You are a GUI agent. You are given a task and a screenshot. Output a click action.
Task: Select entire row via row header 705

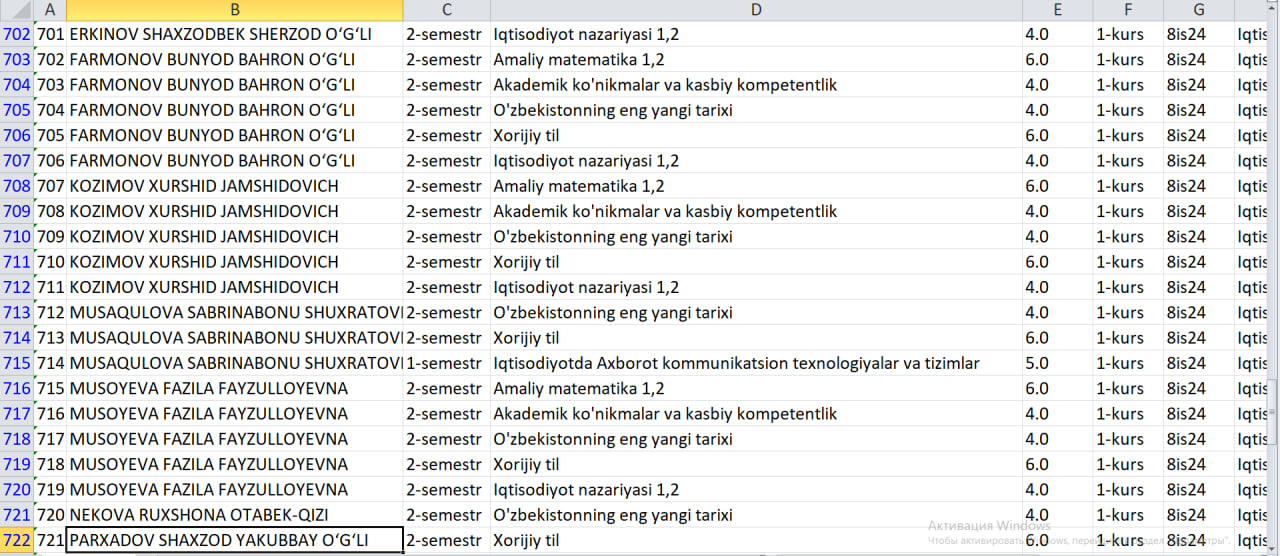(x=17, y=110)
